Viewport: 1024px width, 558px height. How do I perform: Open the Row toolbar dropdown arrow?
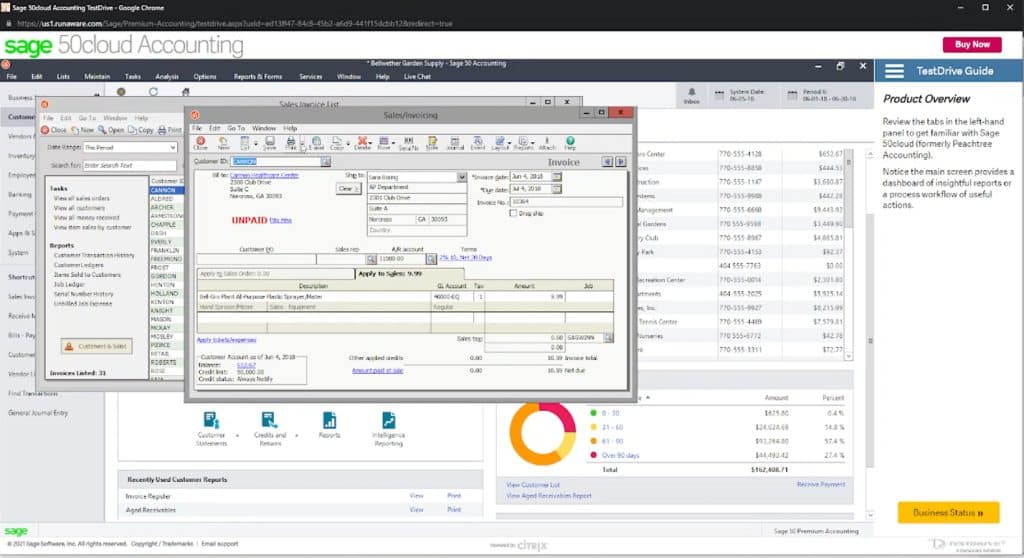(394, 142)
